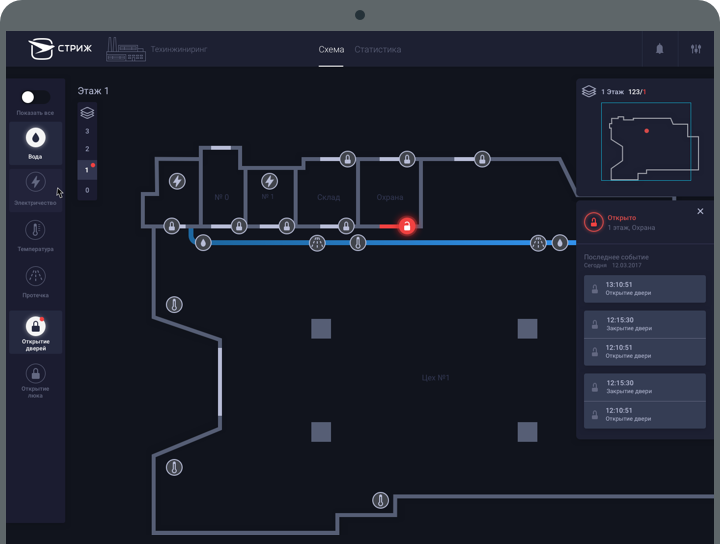The height and width of the screenshot is (544, 720).
Task: Close the Открыто details panel
Action: (x=700, y=212)
